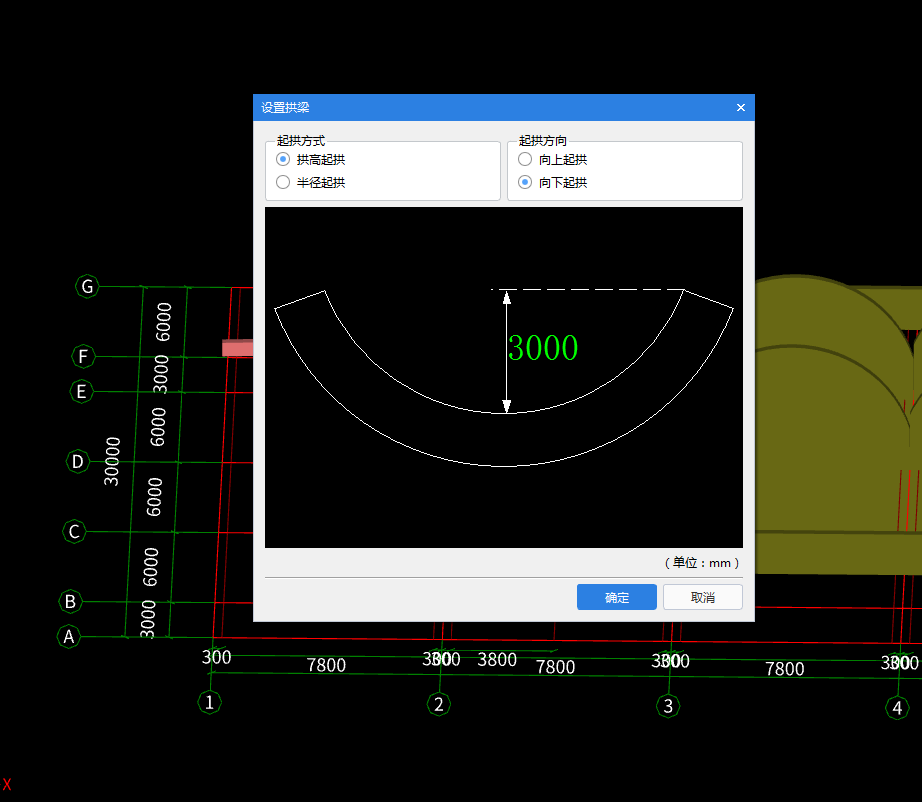The height and width of the screenshot is (802, 922).
Task: Click the 3800 dimension text
Action: tap(497, 660)
